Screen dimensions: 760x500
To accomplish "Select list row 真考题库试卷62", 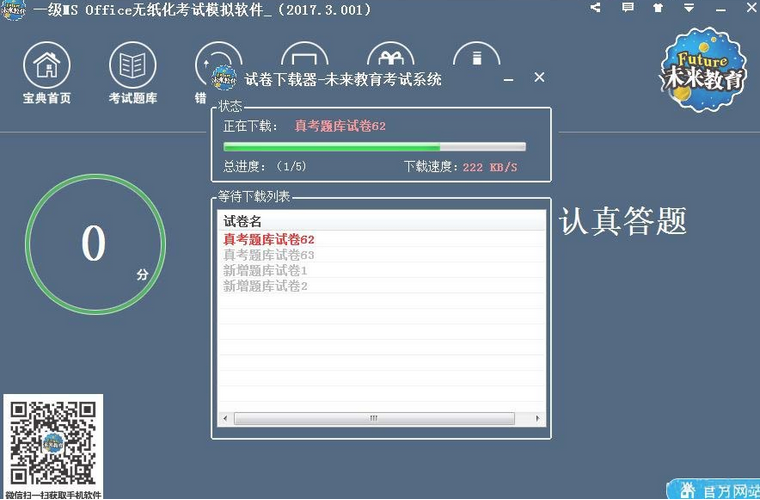I will click(381, 239).
